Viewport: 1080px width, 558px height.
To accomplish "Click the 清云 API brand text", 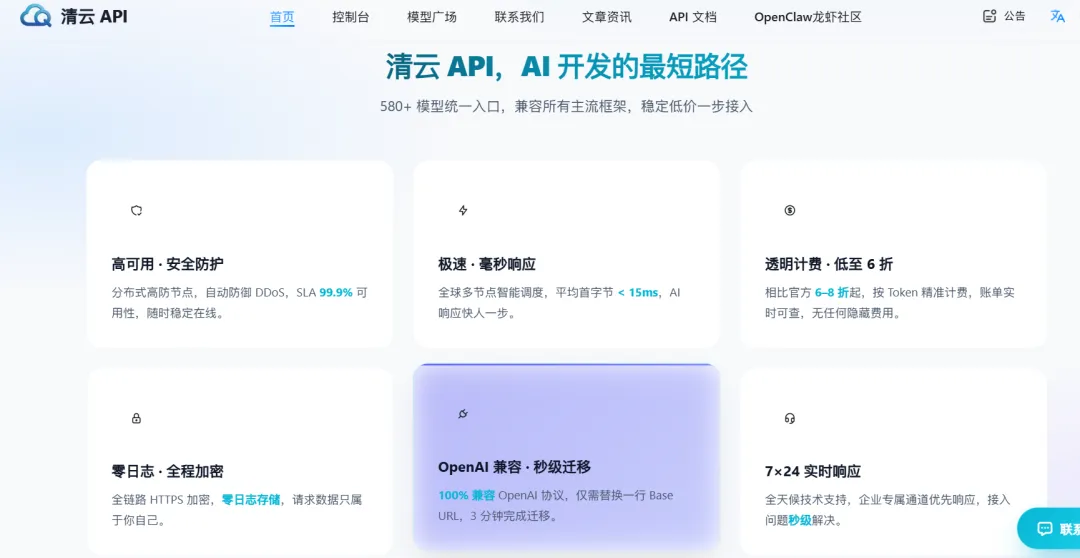I will [x=94, y=17].
